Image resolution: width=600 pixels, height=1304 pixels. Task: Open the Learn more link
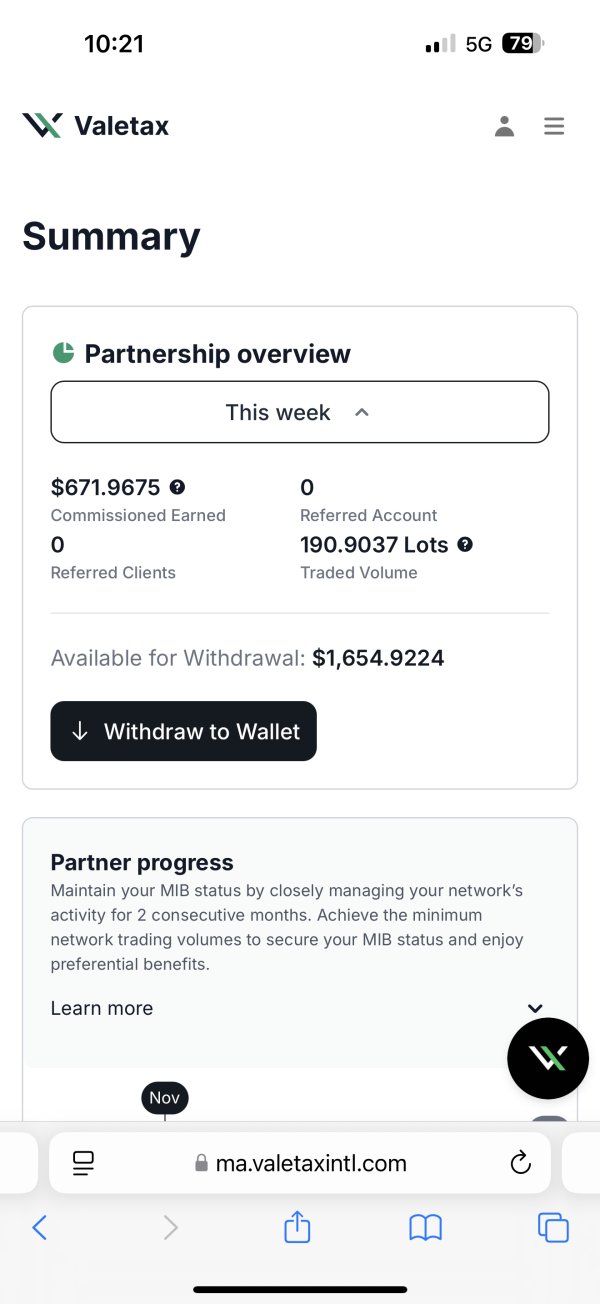pos(102,1008)
